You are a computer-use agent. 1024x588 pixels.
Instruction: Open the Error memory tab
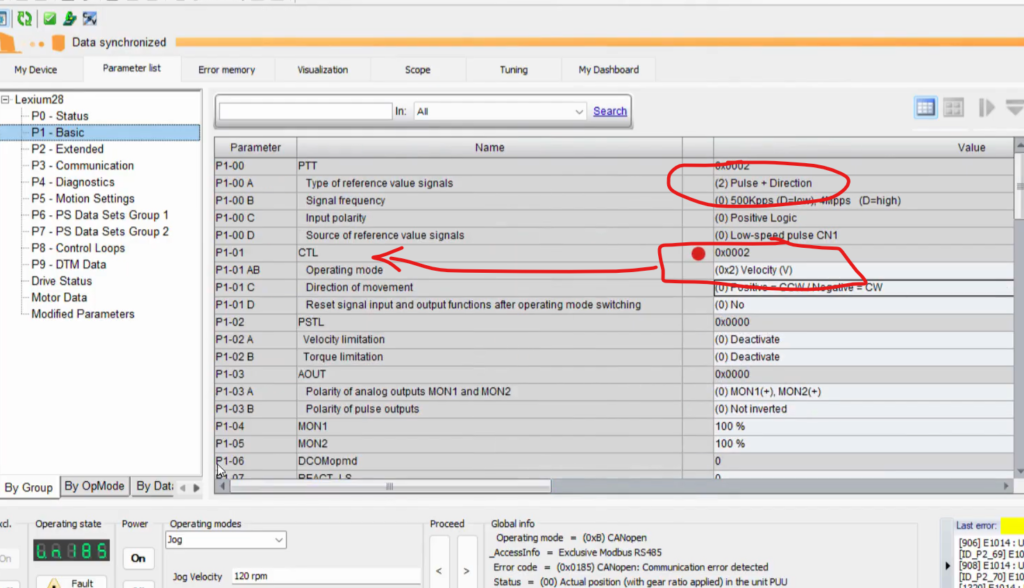(x=226, y=70)
